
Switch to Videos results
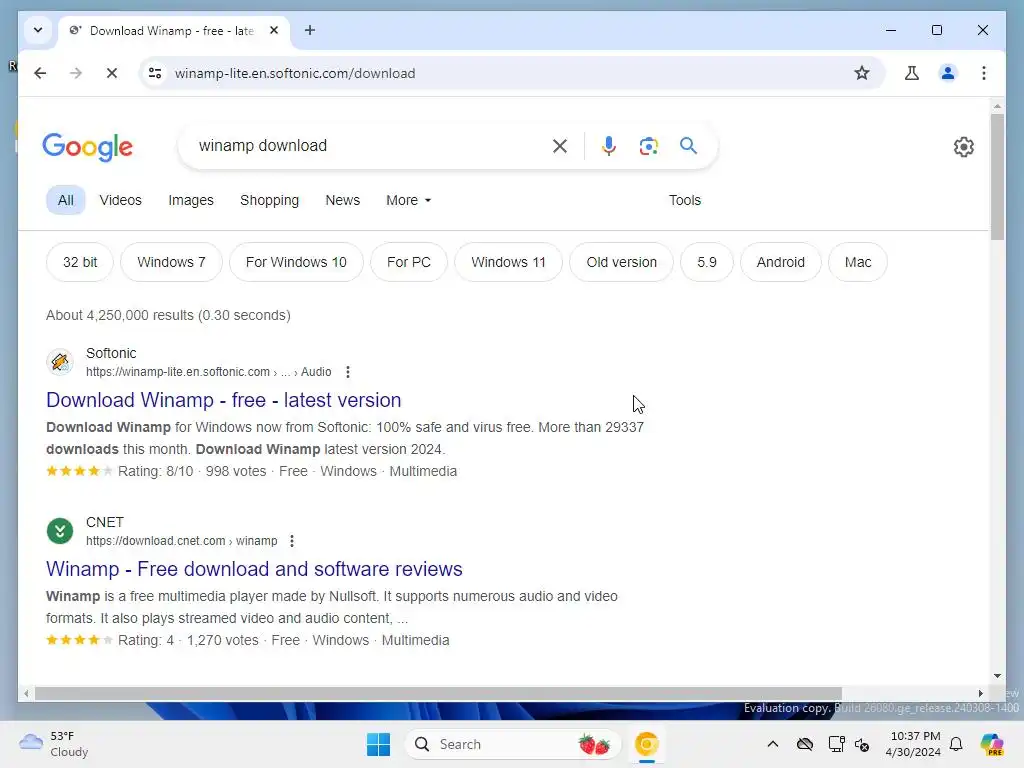point(120,200)
